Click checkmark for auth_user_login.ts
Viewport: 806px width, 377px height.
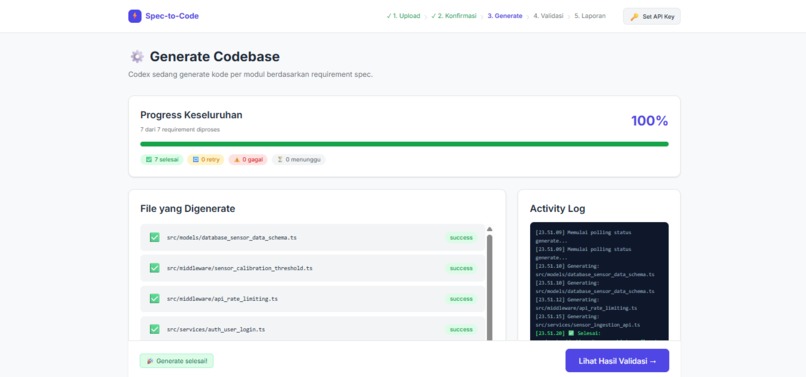point(154,329)
